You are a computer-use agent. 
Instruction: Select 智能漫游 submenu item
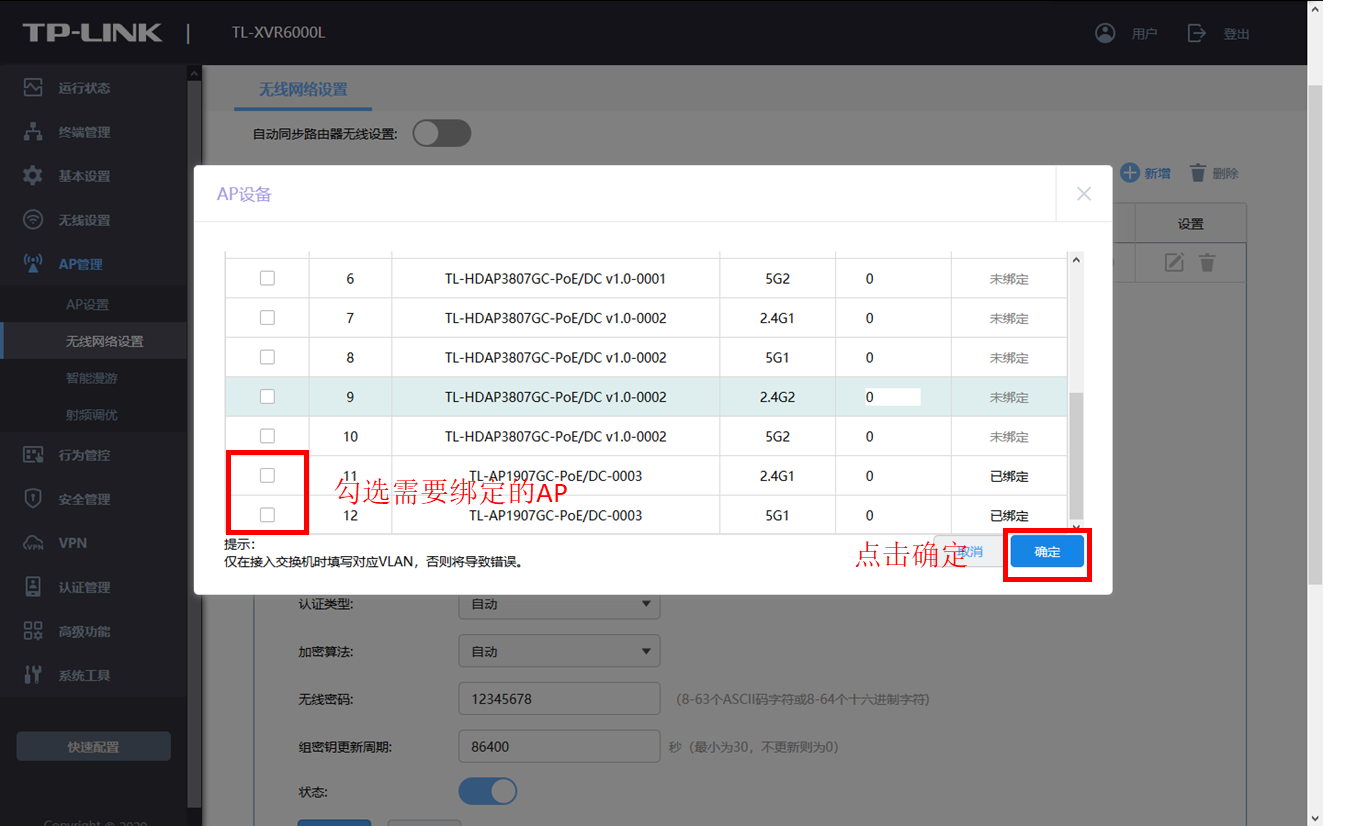pos(92,378)
